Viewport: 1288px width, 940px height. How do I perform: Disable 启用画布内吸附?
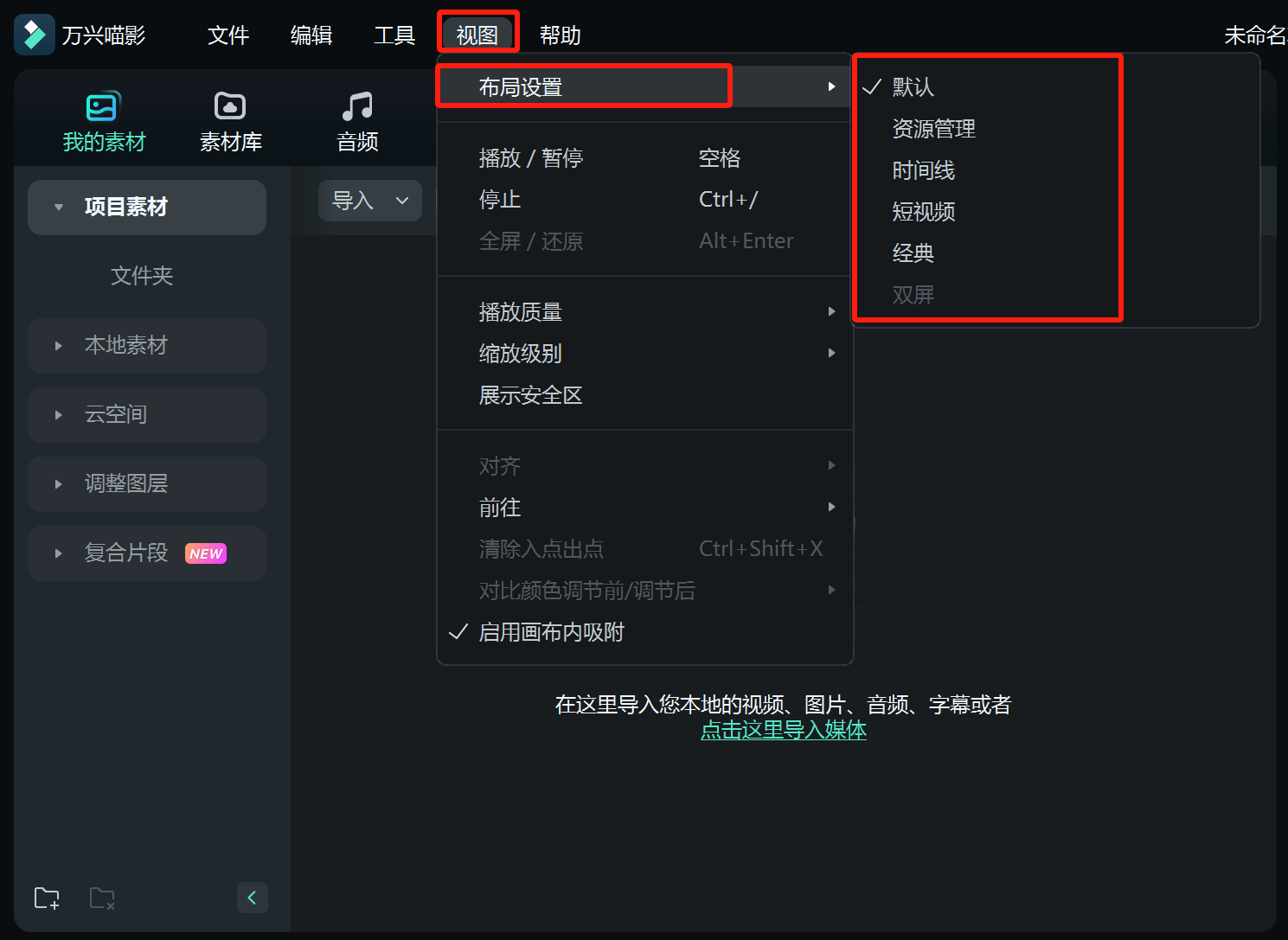[x=551, y=632]
